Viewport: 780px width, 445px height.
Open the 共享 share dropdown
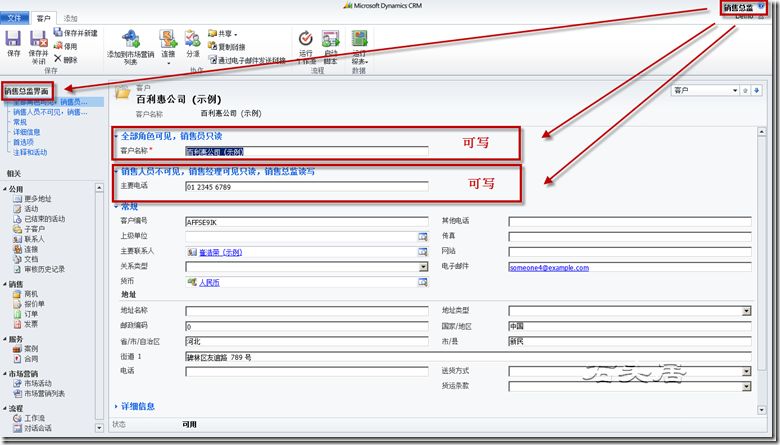point(223,34)
